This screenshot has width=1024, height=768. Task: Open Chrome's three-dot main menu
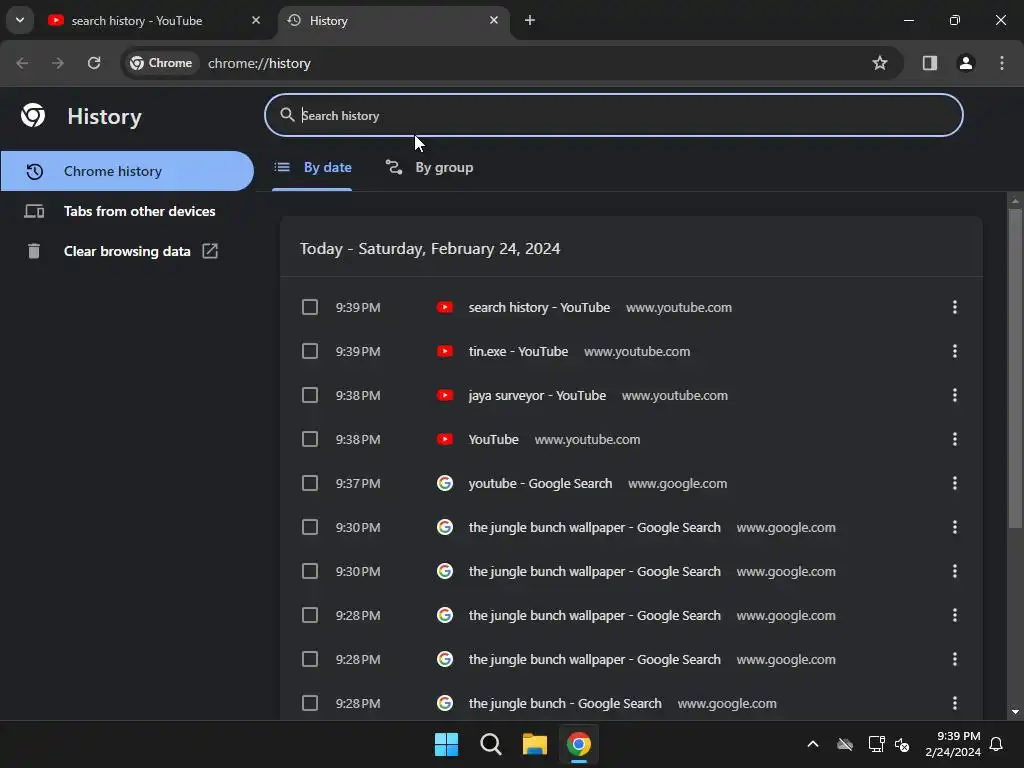tap(1002, 63)
